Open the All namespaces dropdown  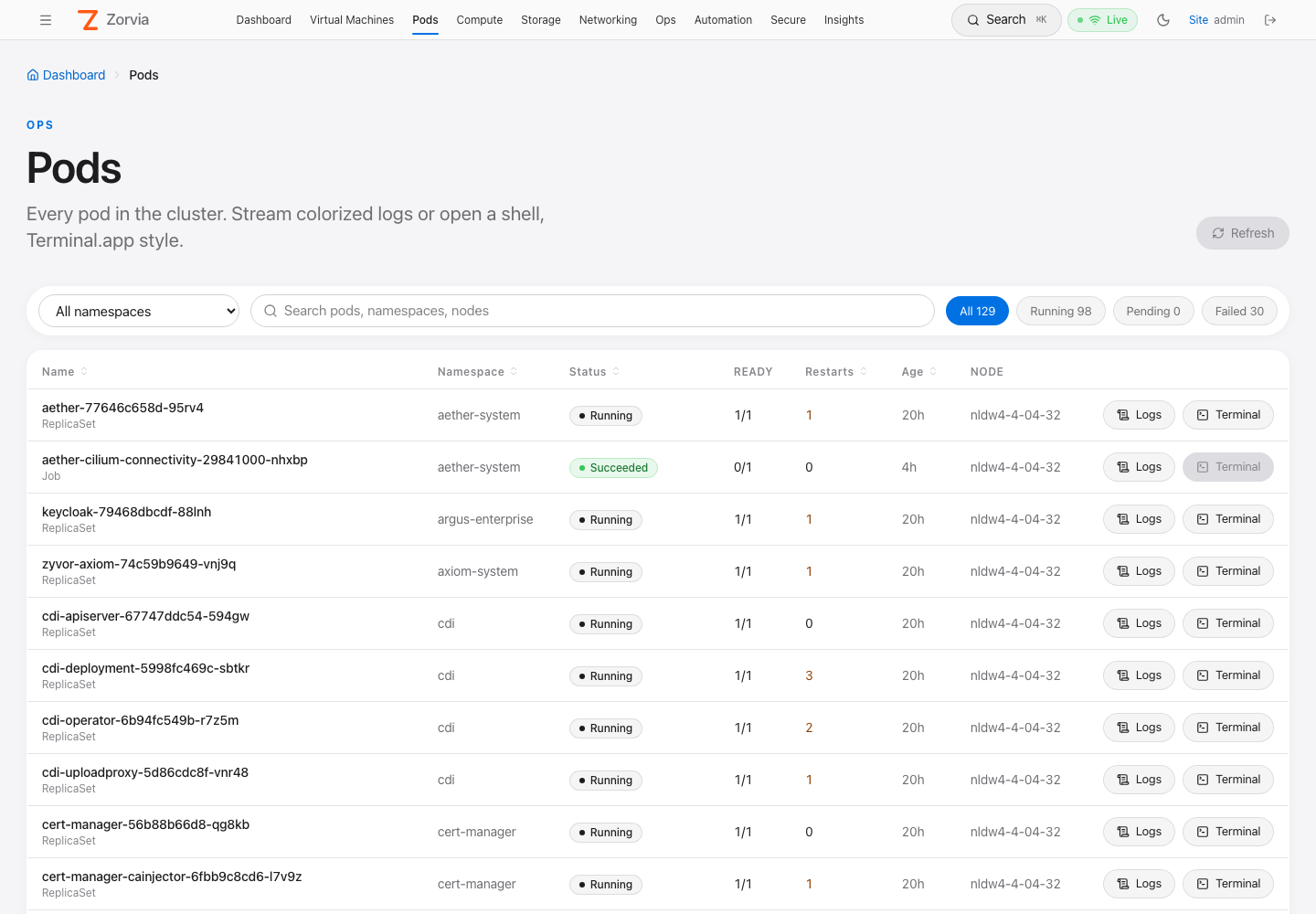pos(139,311)
